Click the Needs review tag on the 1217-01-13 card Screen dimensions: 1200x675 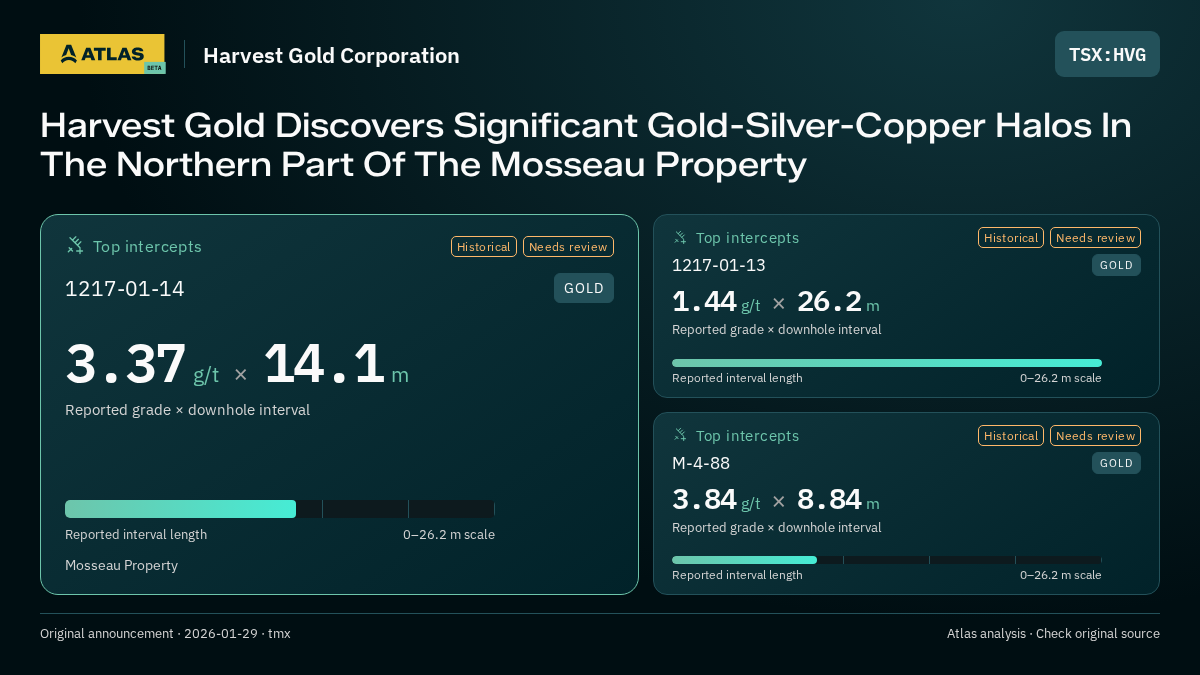[1095, 238]
